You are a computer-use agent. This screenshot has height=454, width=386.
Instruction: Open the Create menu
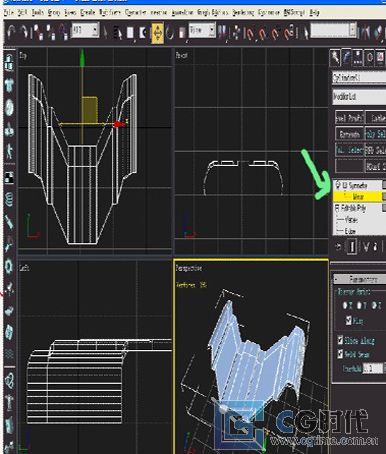tap(88, 13)
